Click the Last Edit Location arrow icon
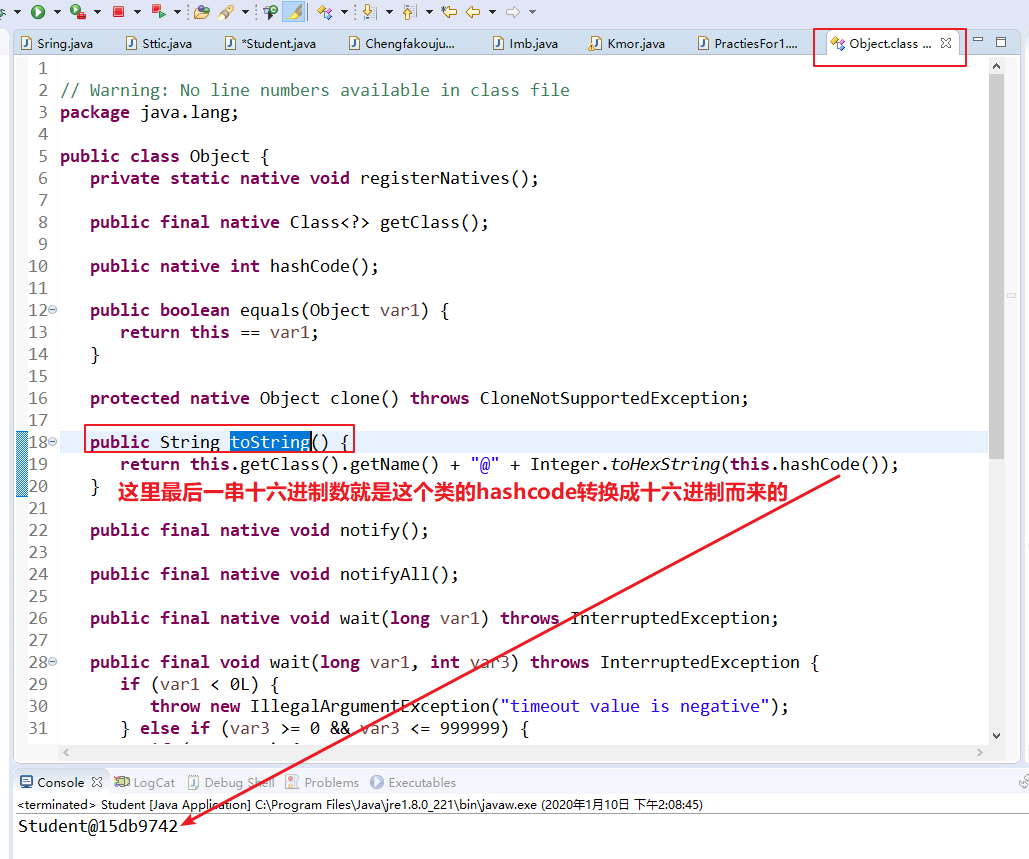Screen dimensions: 1029x859 tap(450, 12)
